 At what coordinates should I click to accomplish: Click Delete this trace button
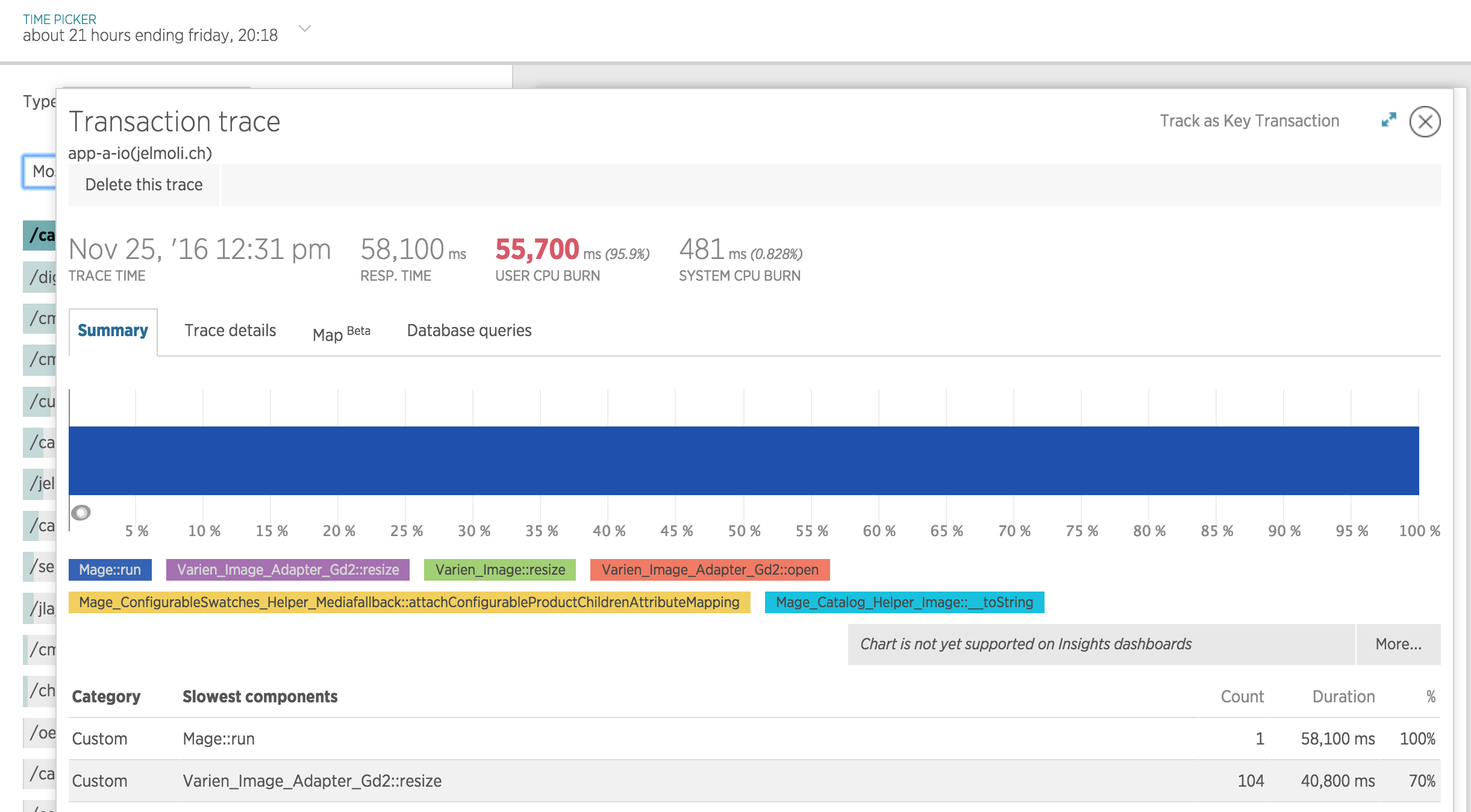pos(144,185)
